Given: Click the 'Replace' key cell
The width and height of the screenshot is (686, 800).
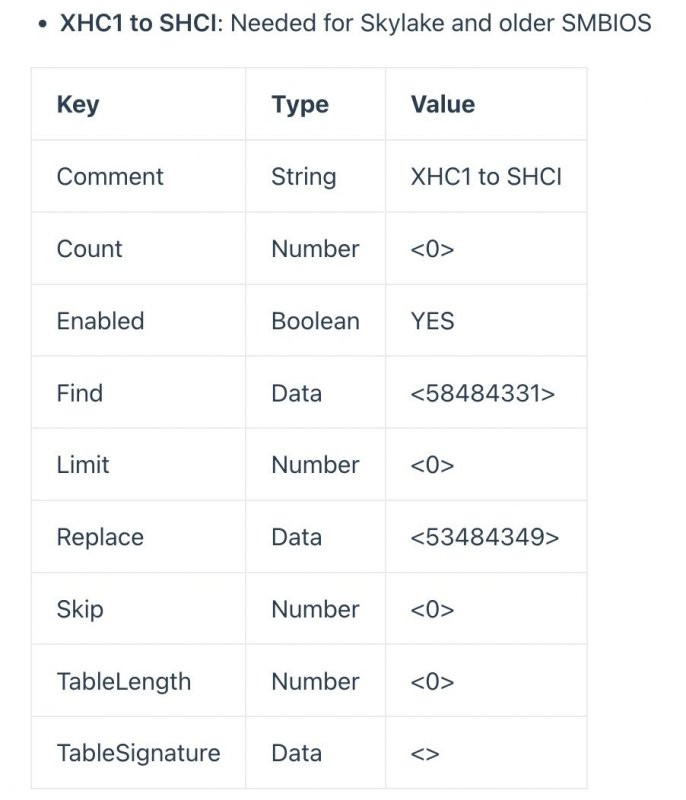Looking at the screenshot, I should click(x=100, y=537).
